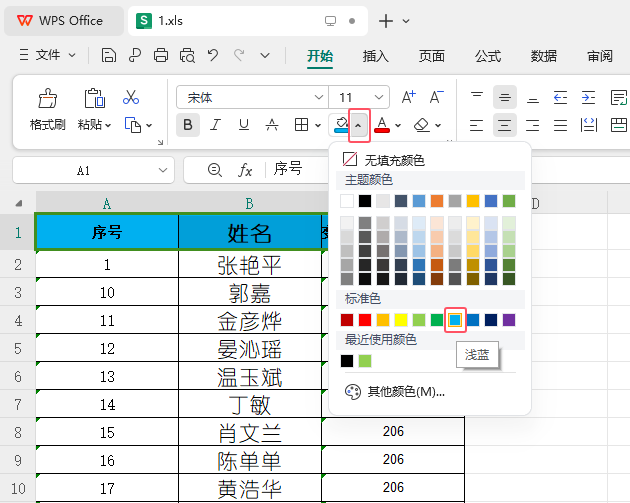Pick the purple standard color swatch

509,320
